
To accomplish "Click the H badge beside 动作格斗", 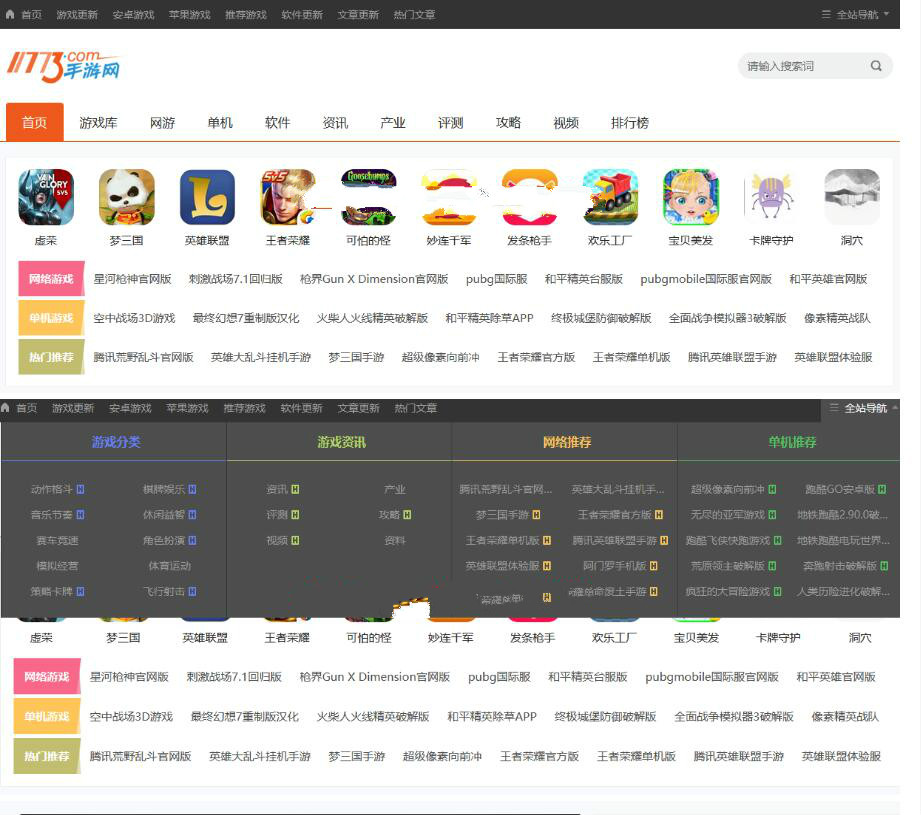I will tap(80, 489).
